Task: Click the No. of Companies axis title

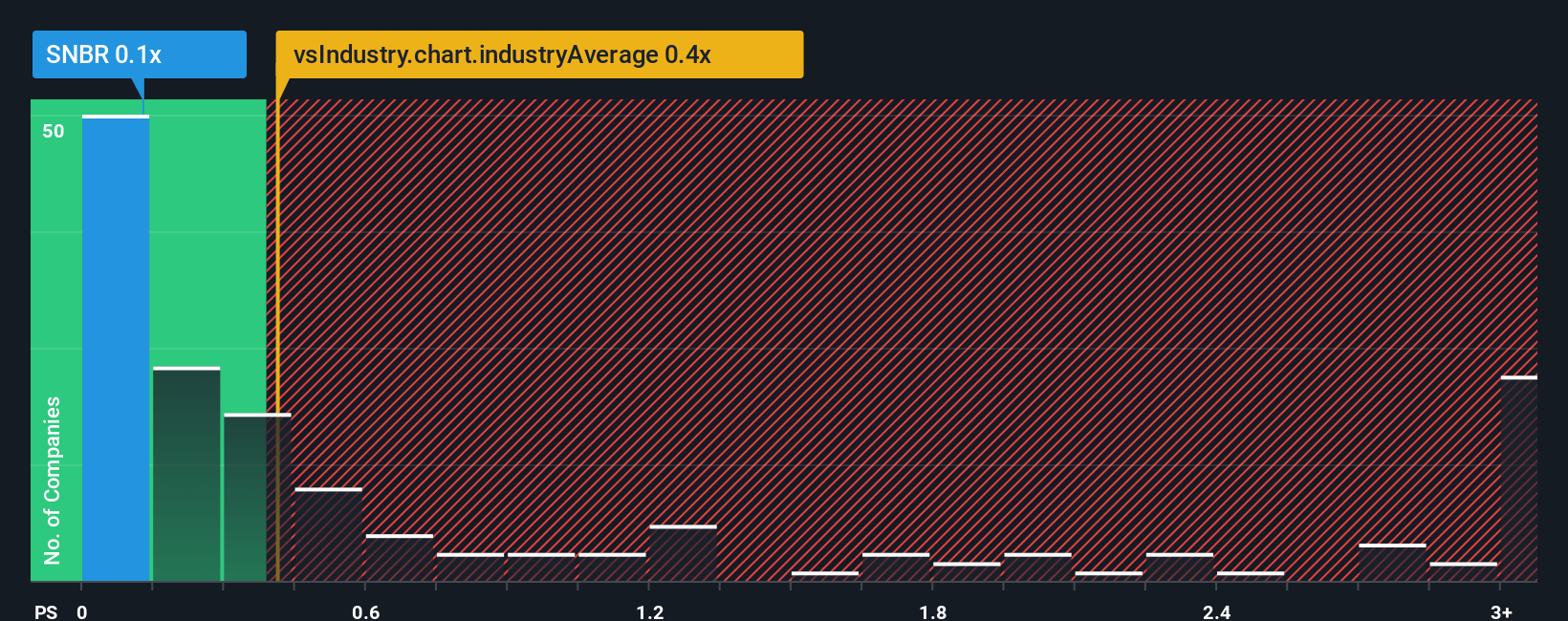Action: (53, 480)
